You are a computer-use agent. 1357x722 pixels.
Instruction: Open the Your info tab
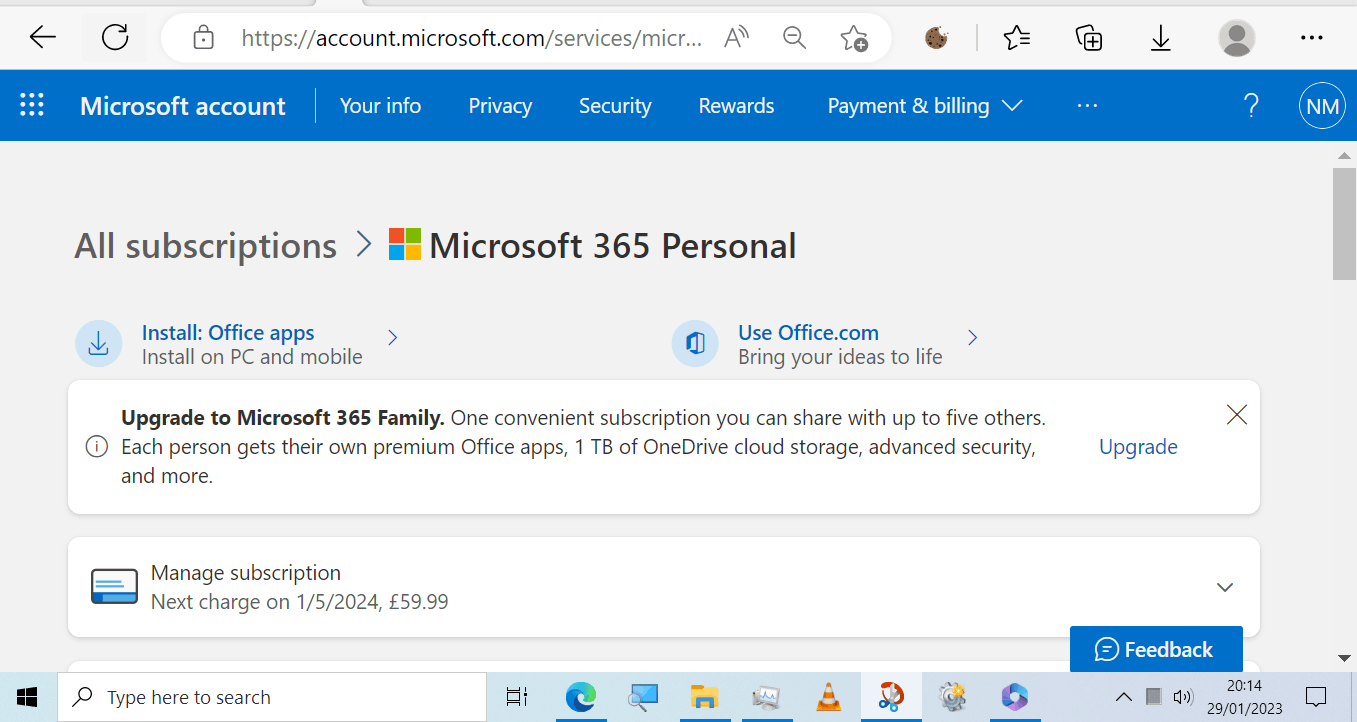pyautogui.click(x=380, y=106)
